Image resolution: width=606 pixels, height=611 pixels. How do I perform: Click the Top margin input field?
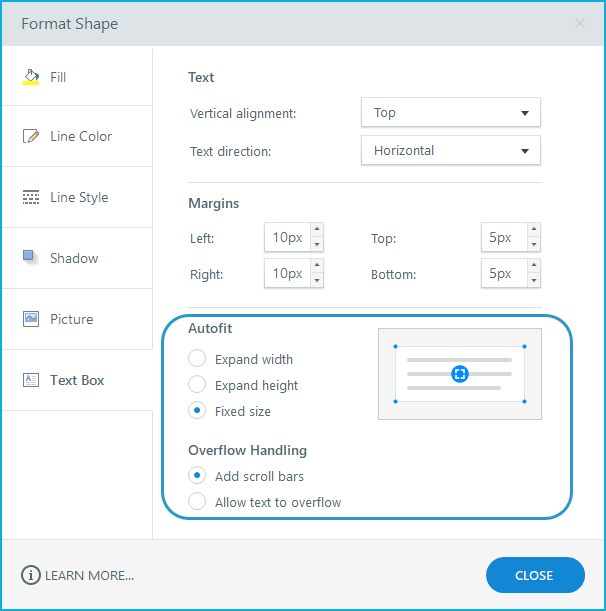click(504, 237)
